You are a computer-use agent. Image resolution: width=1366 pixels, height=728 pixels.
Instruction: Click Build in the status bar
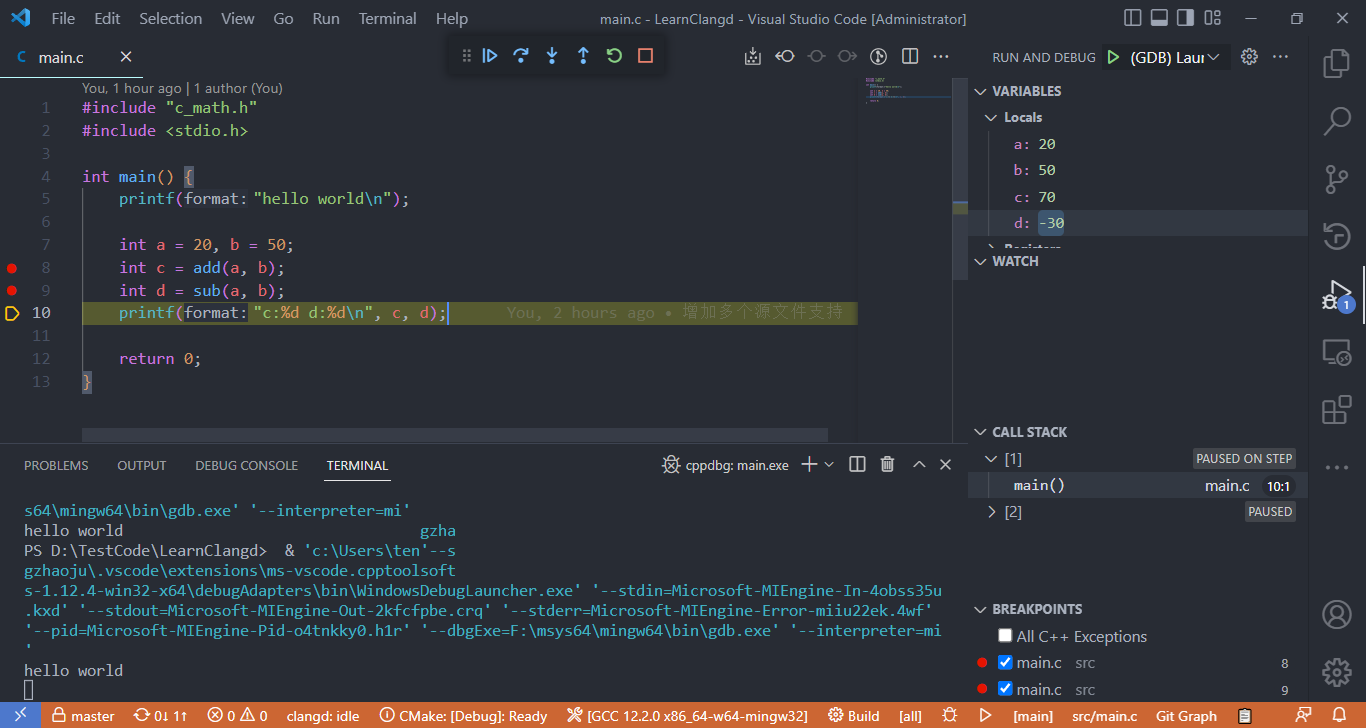[x=854, y=715]
